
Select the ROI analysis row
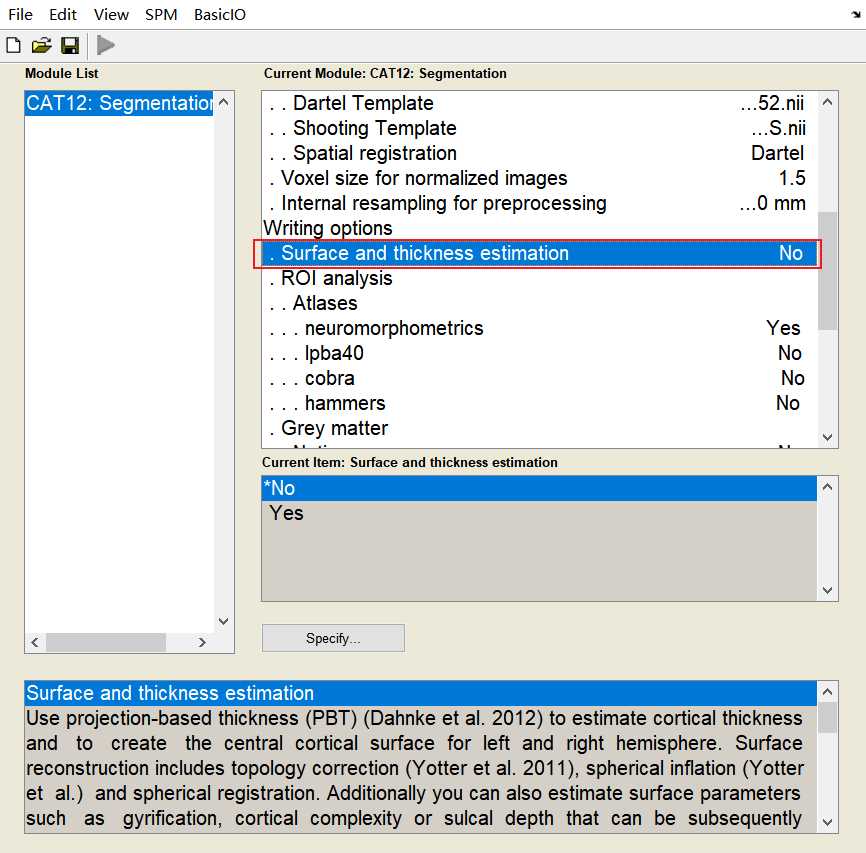point(540,278)
